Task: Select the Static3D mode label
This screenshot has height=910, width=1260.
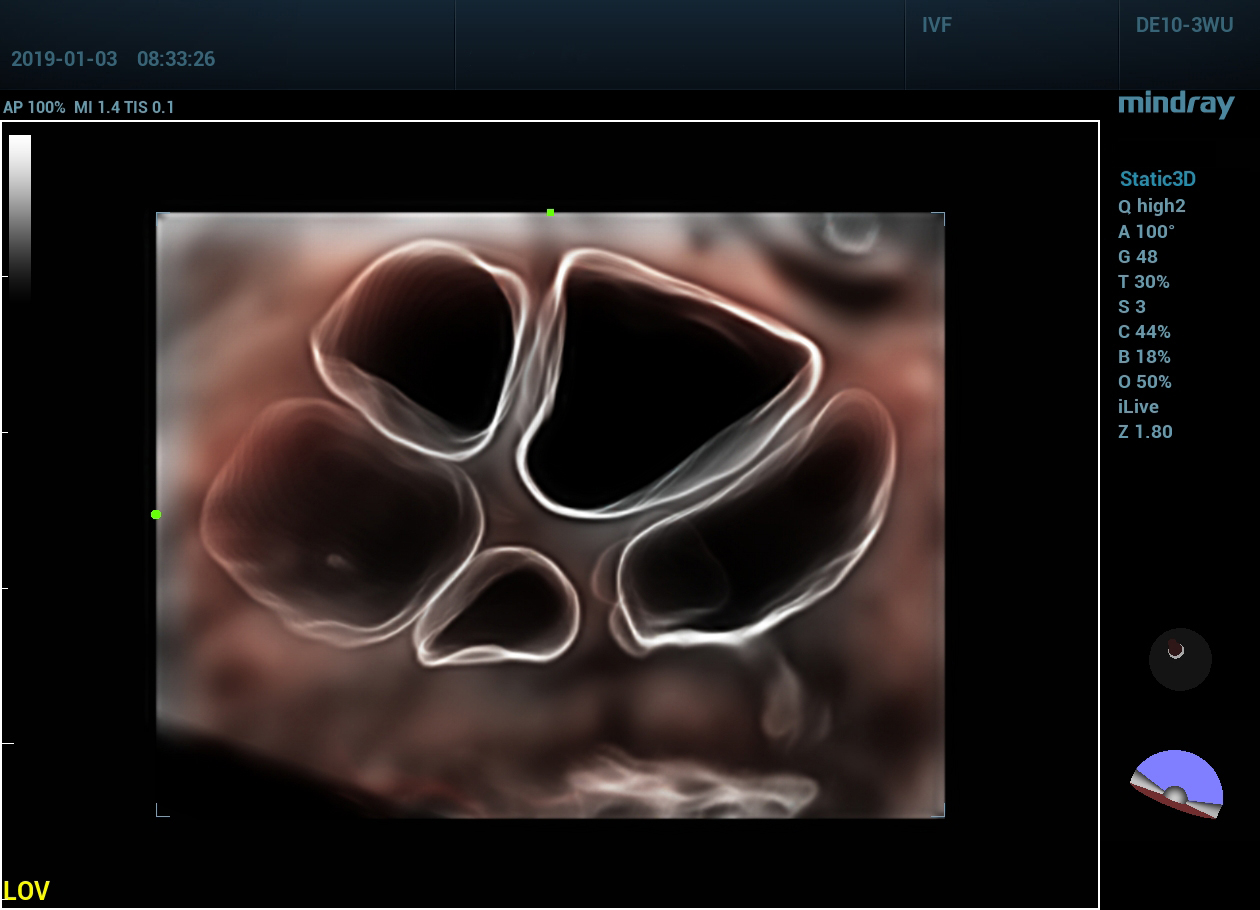Action: click(1157, 180)
